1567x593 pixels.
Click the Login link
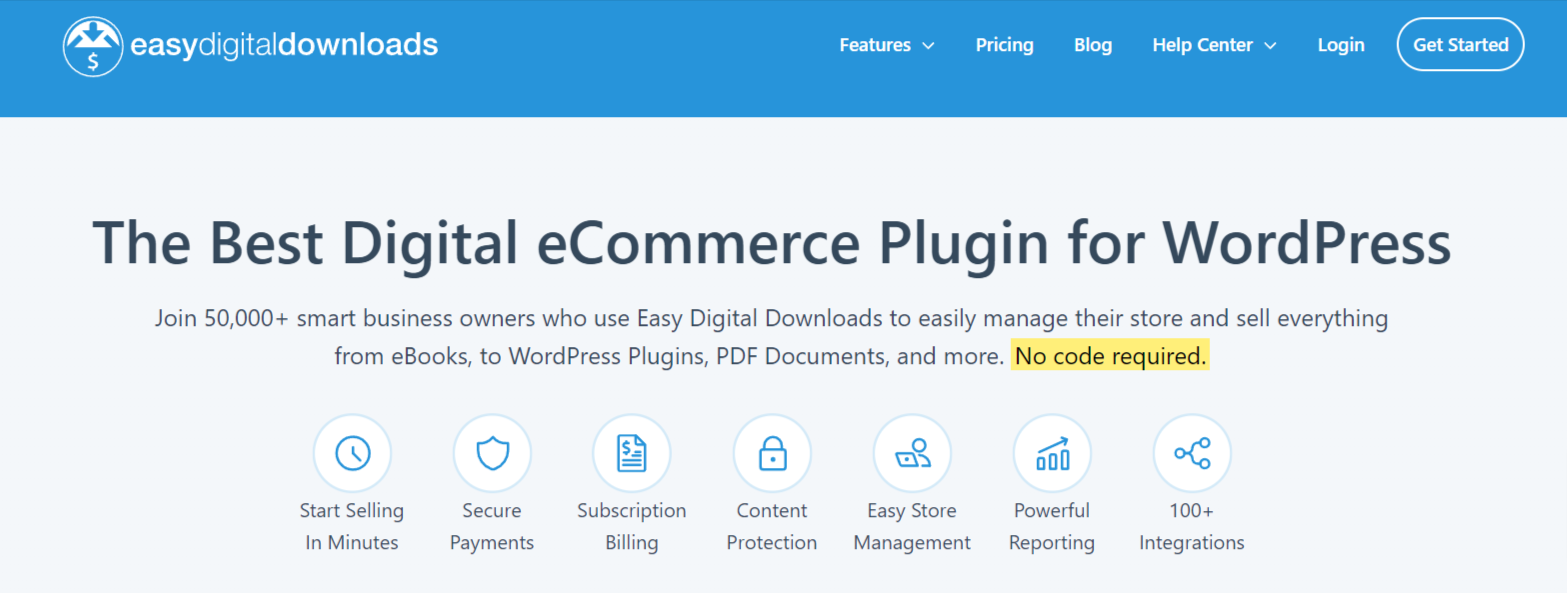1340,45
